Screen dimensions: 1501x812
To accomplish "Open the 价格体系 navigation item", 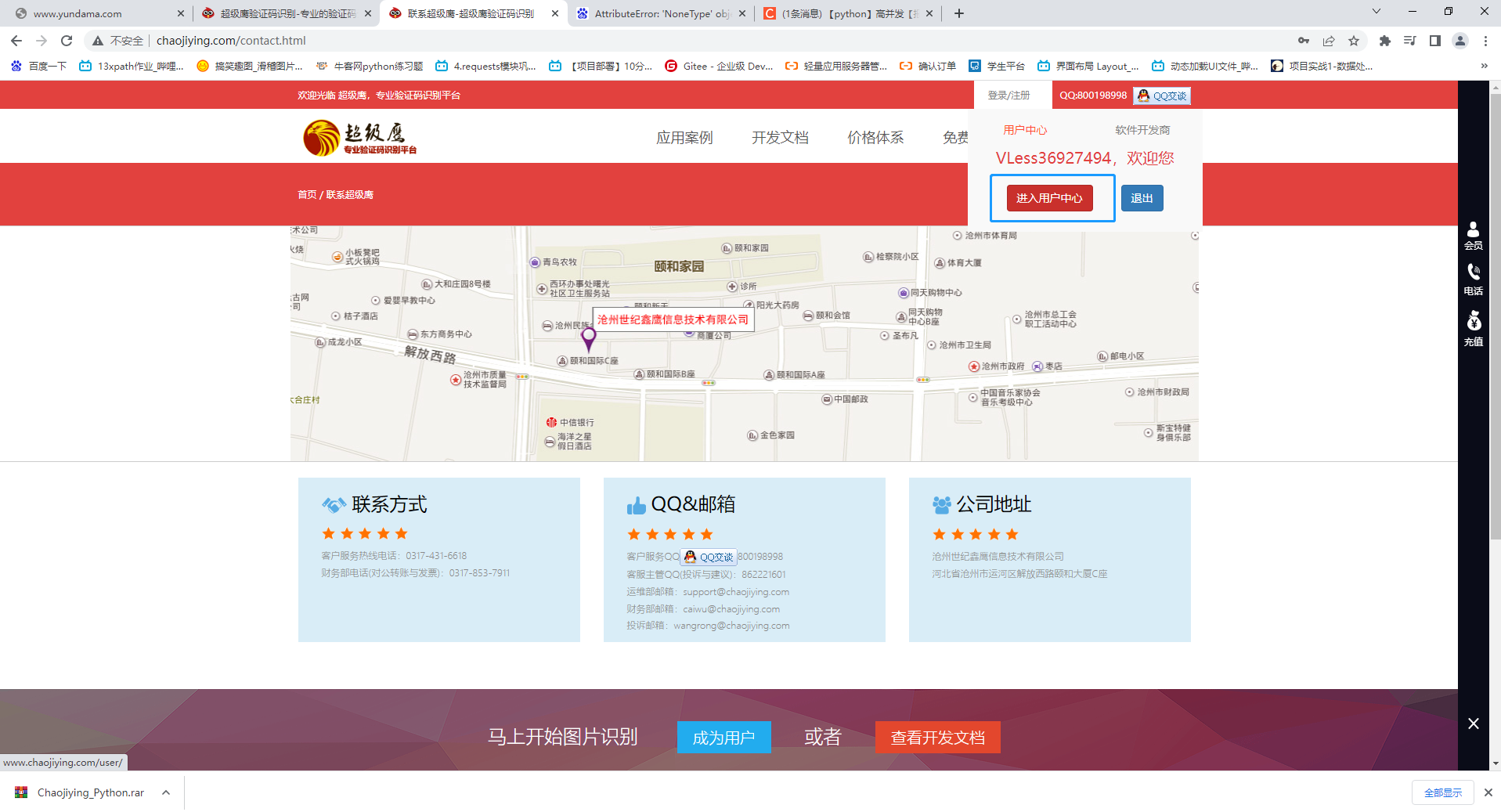I will pyautogui.click(x=875, y=138).
